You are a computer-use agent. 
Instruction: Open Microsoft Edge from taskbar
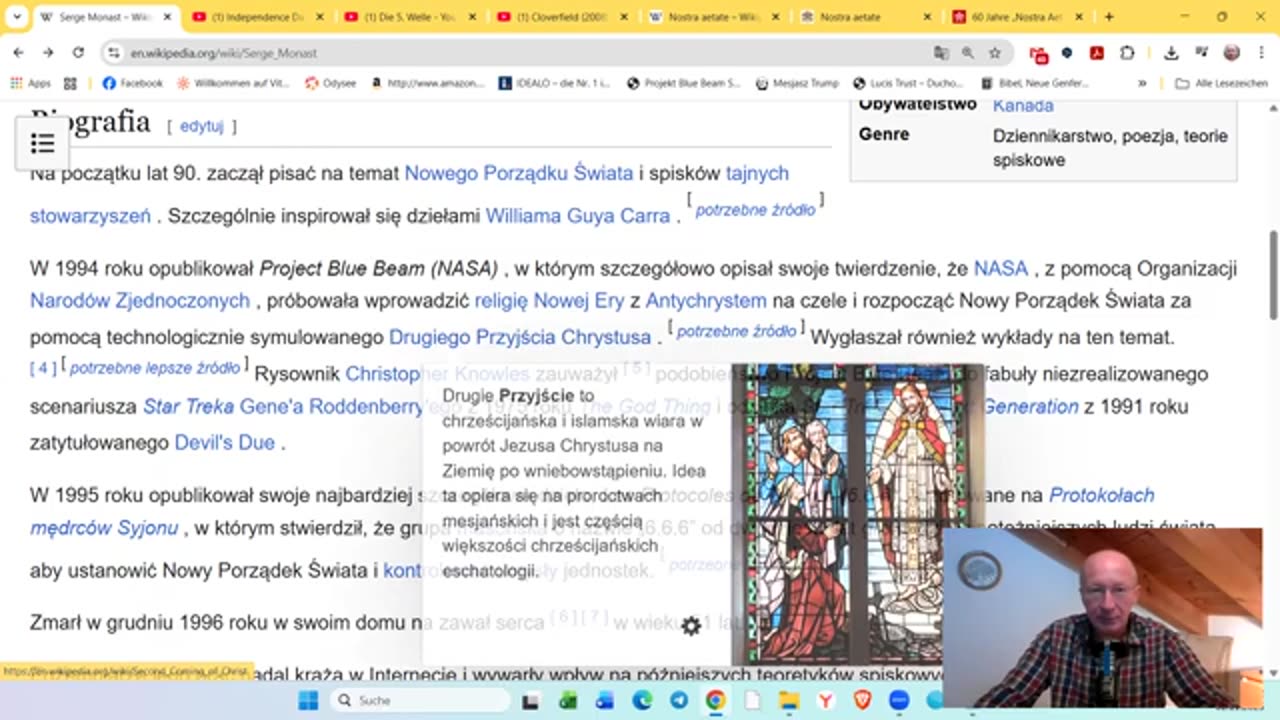(x=642, y=700)
